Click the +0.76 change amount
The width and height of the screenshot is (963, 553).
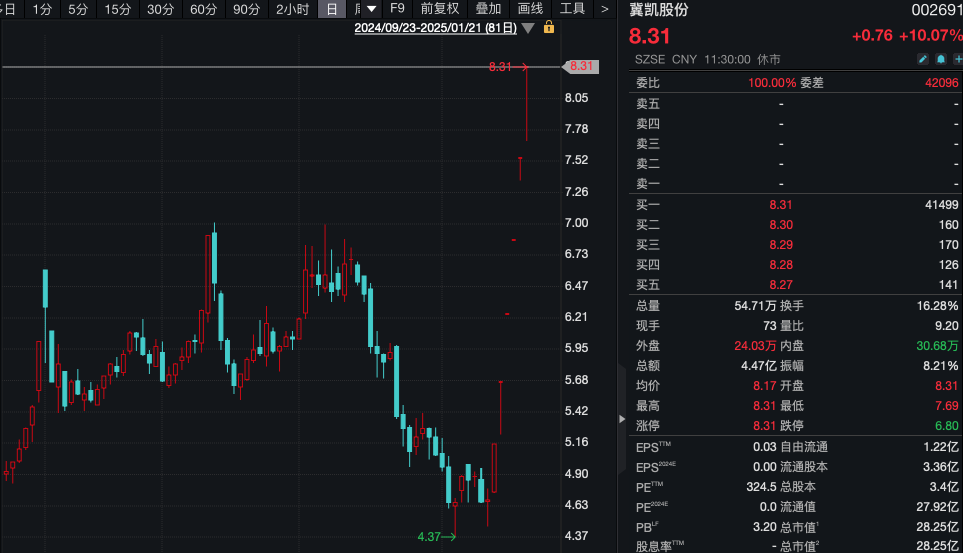coord(872,36)
